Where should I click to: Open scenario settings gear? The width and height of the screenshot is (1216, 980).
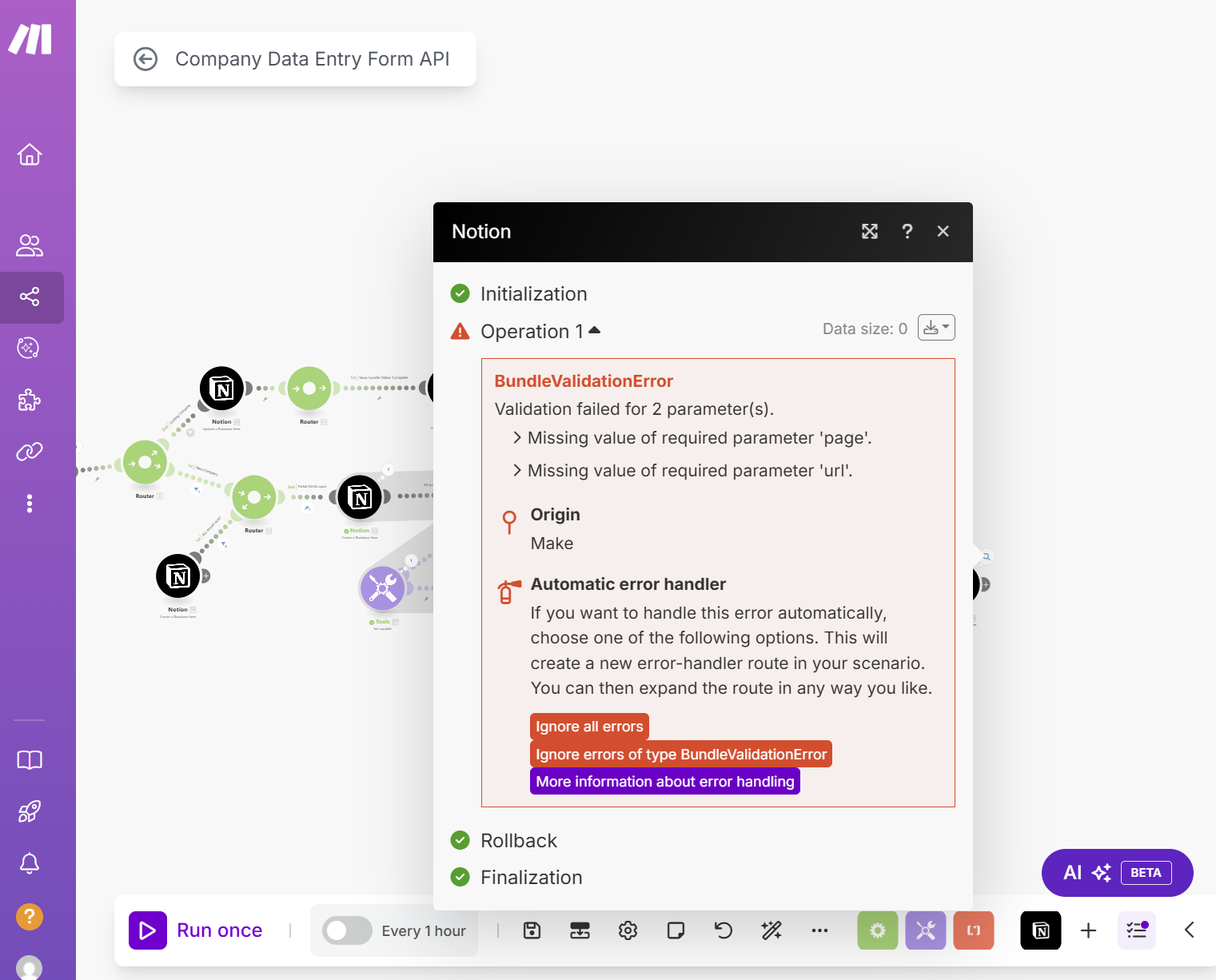tap(628, 930)
